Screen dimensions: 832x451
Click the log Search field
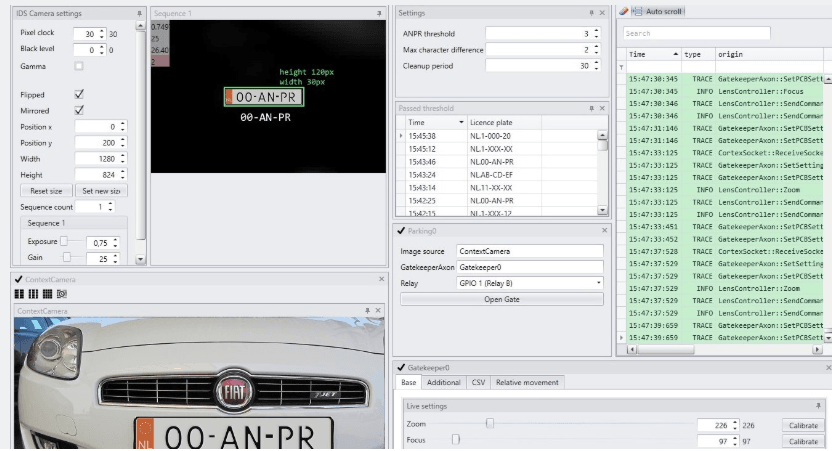pos(696,33)
